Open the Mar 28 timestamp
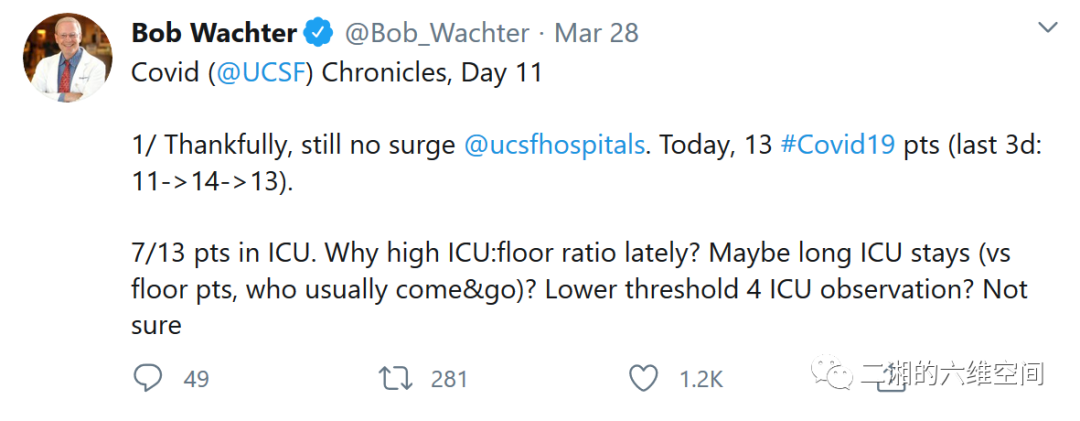The image size is (1080, 421). 596,33
